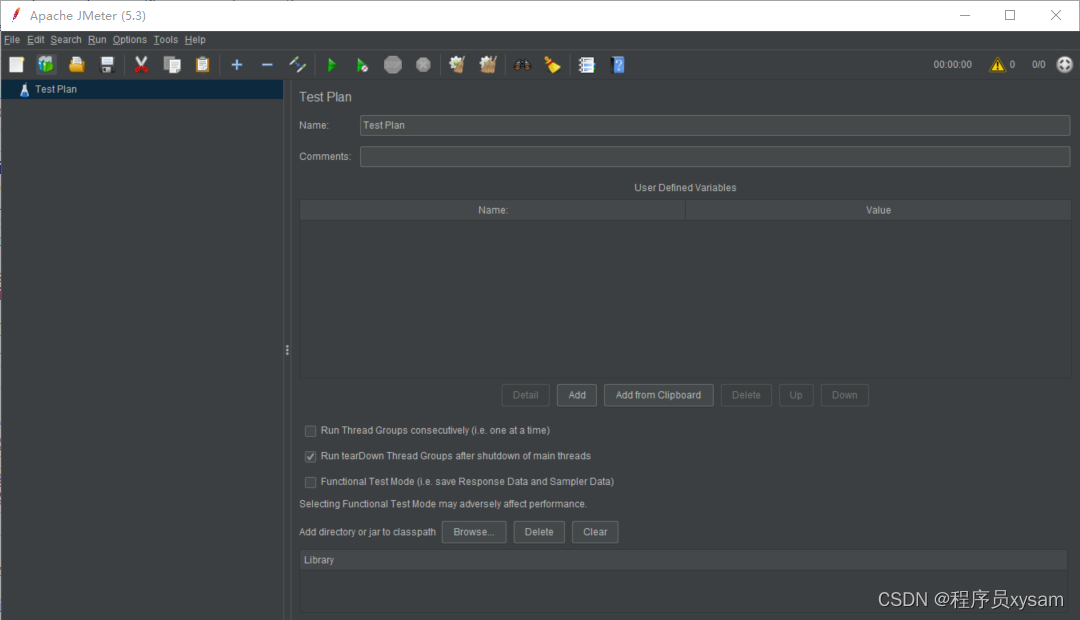This screenshot has height=620, width=1080.
Task: Start the test with green play icon
Action: 331,65
